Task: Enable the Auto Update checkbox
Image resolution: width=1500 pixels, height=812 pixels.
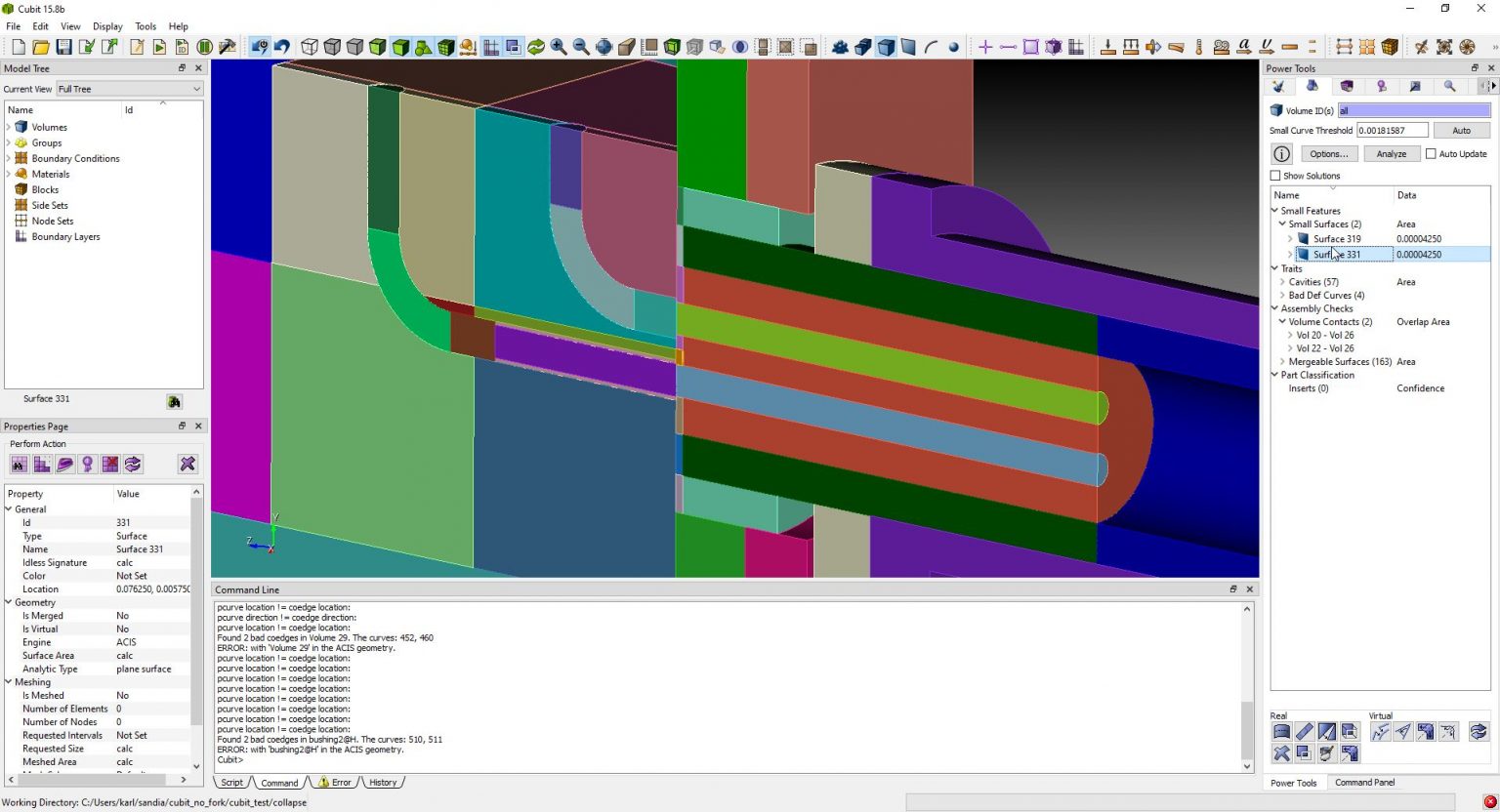Action: point(1431,154)
